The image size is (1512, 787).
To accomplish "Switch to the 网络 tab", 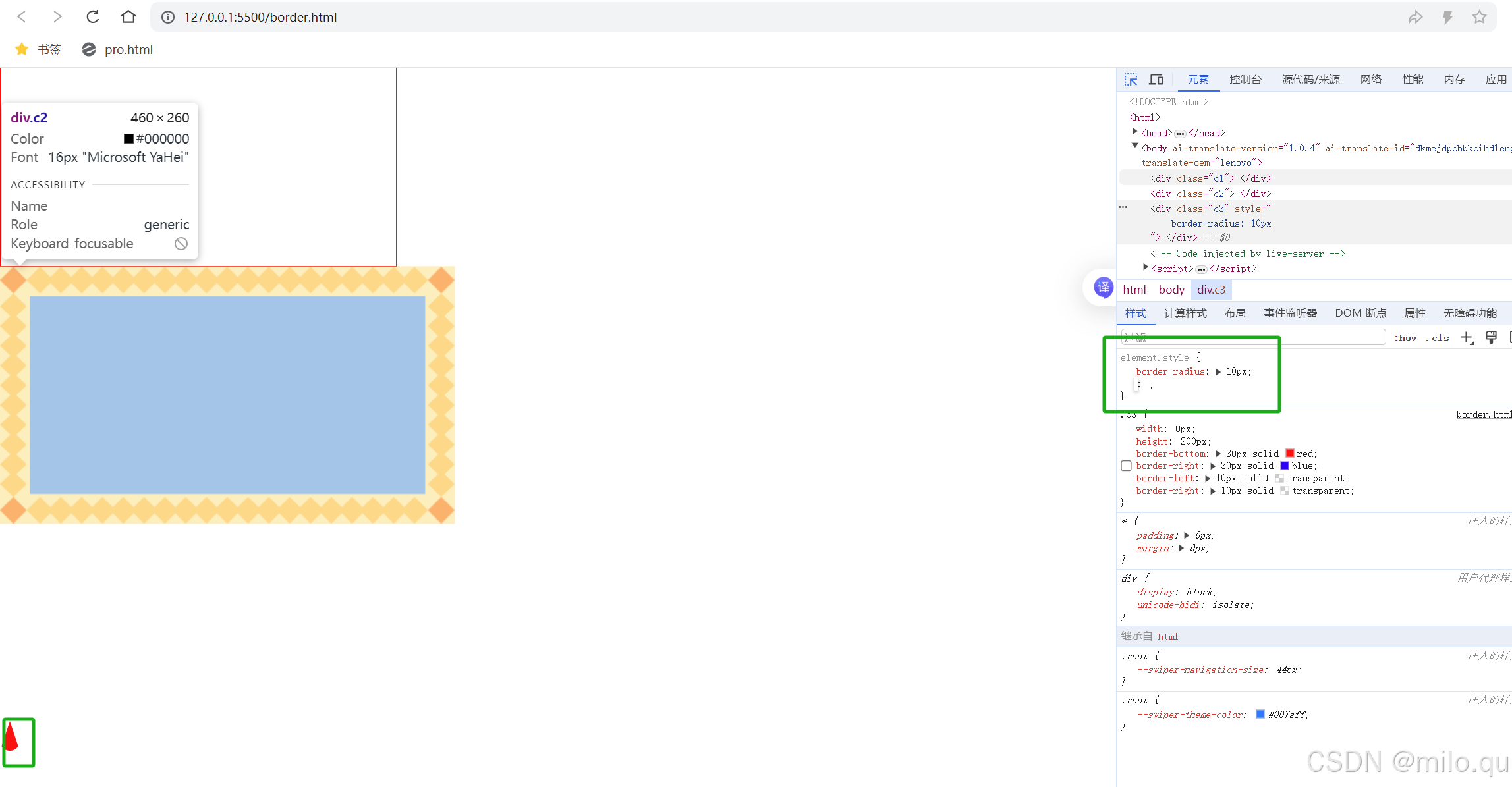I will pos(1371,80).
